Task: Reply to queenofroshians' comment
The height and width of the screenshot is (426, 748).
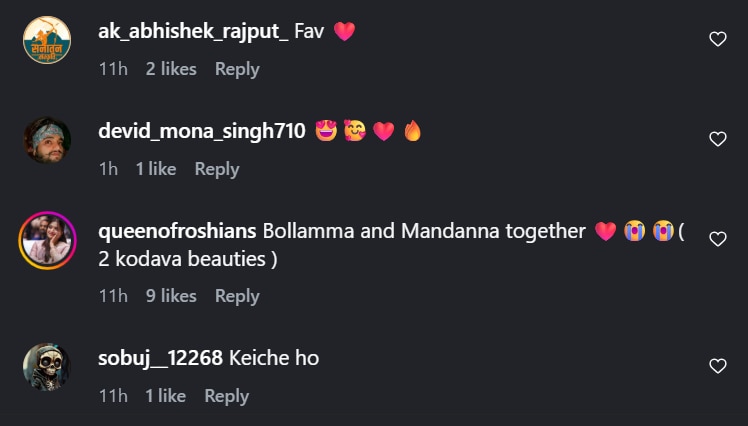Action: pos(237,296)
